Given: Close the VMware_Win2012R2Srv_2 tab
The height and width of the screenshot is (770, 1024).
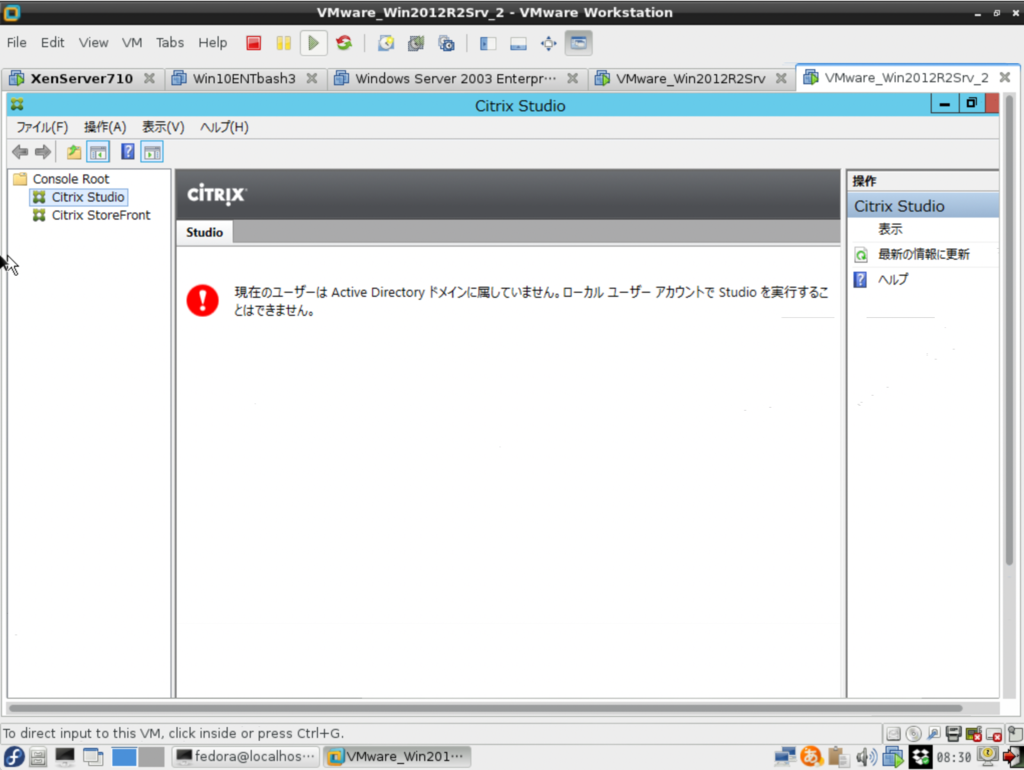Looking at the screenshot, I should [x=1005, y=78].
